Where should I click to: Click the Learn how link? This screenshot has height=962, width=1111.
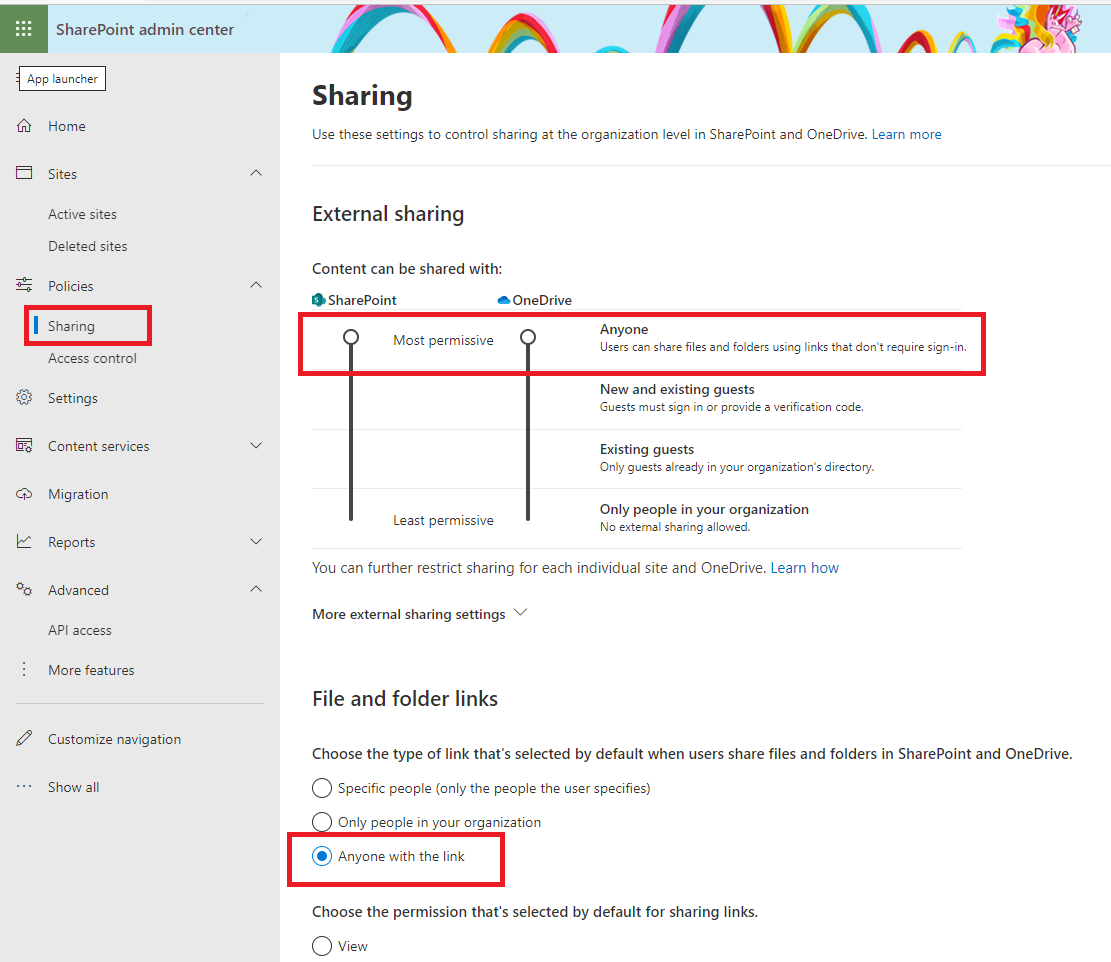tap(804, 568)
